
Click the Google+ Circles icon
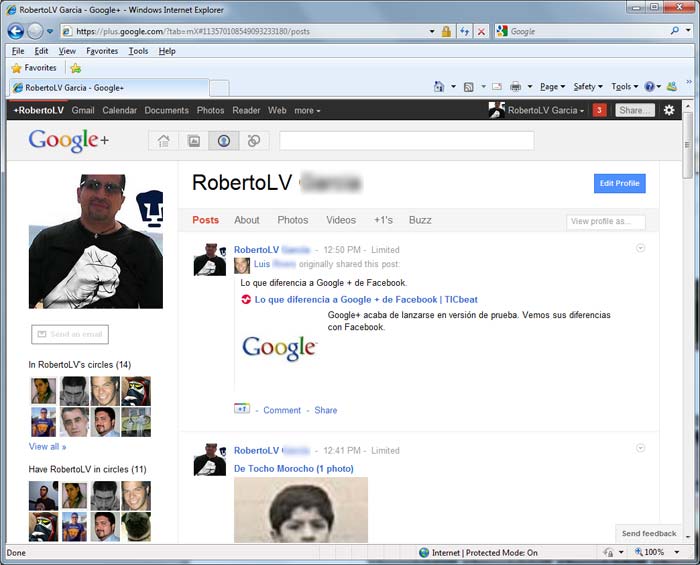[254, 141]
